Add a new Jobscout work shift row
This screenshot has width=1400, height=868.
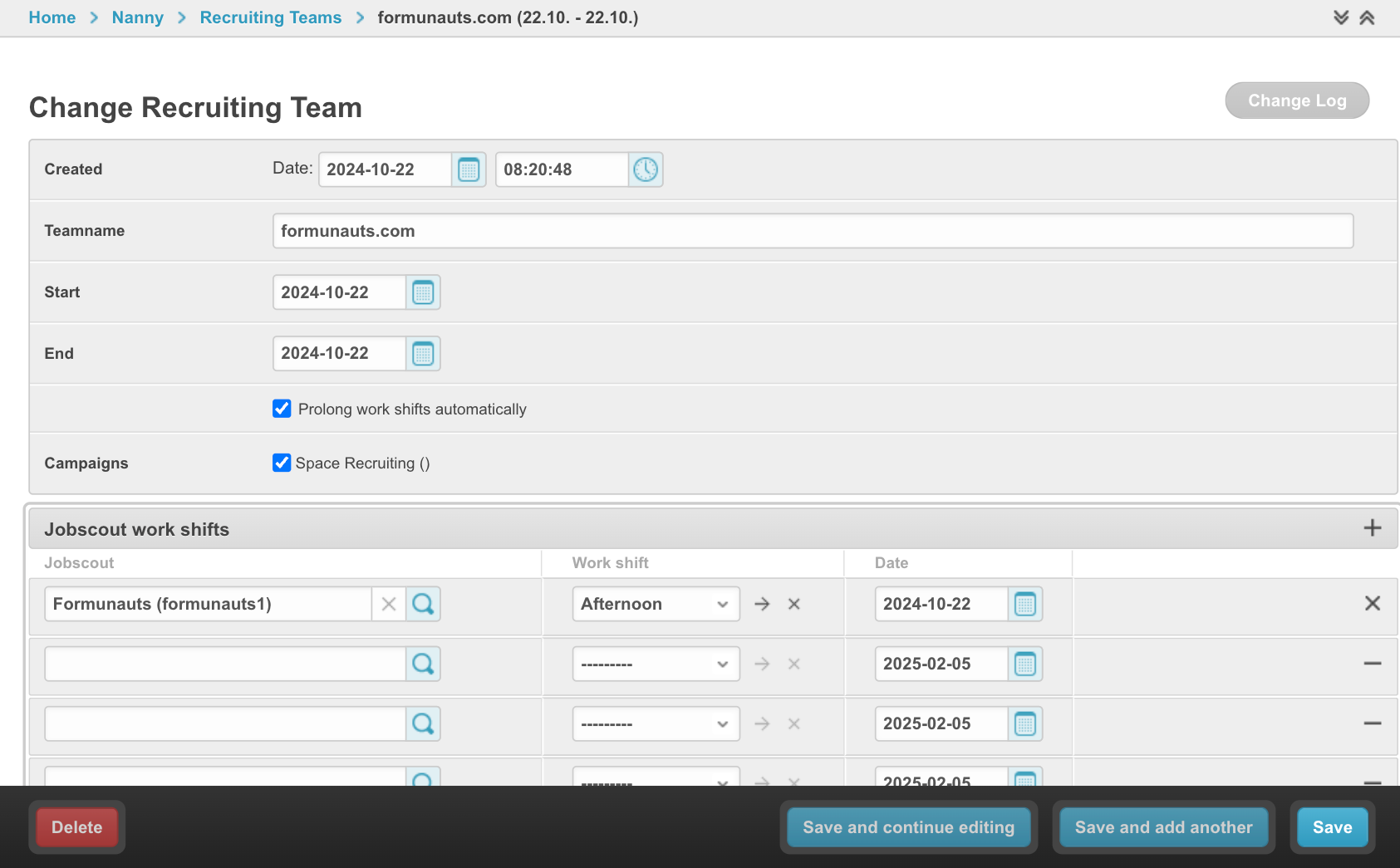coord(1373,528)
